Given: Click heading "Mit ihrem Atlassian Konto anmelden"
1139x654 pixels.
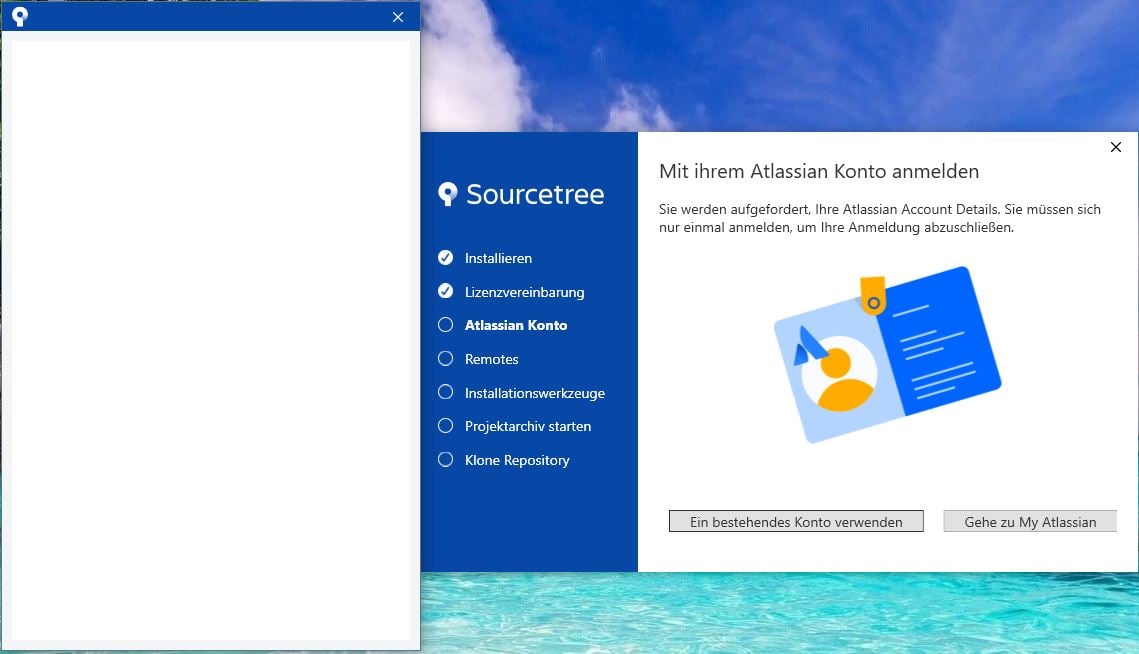Looking at the screenshot, I should pos(819,171).
